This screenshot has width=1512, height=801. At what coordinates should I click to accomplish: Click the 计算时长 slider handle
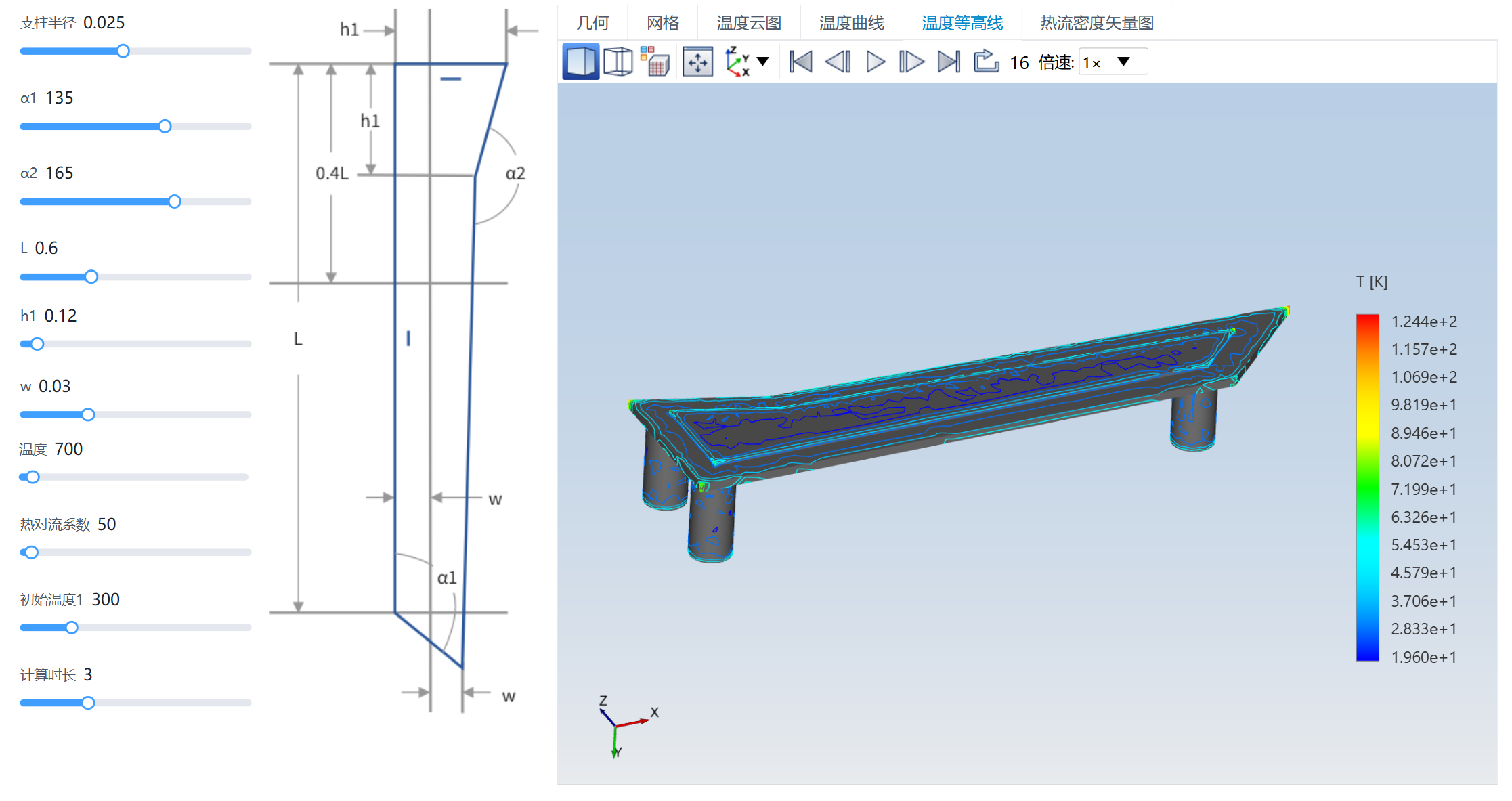click(88, 703)
